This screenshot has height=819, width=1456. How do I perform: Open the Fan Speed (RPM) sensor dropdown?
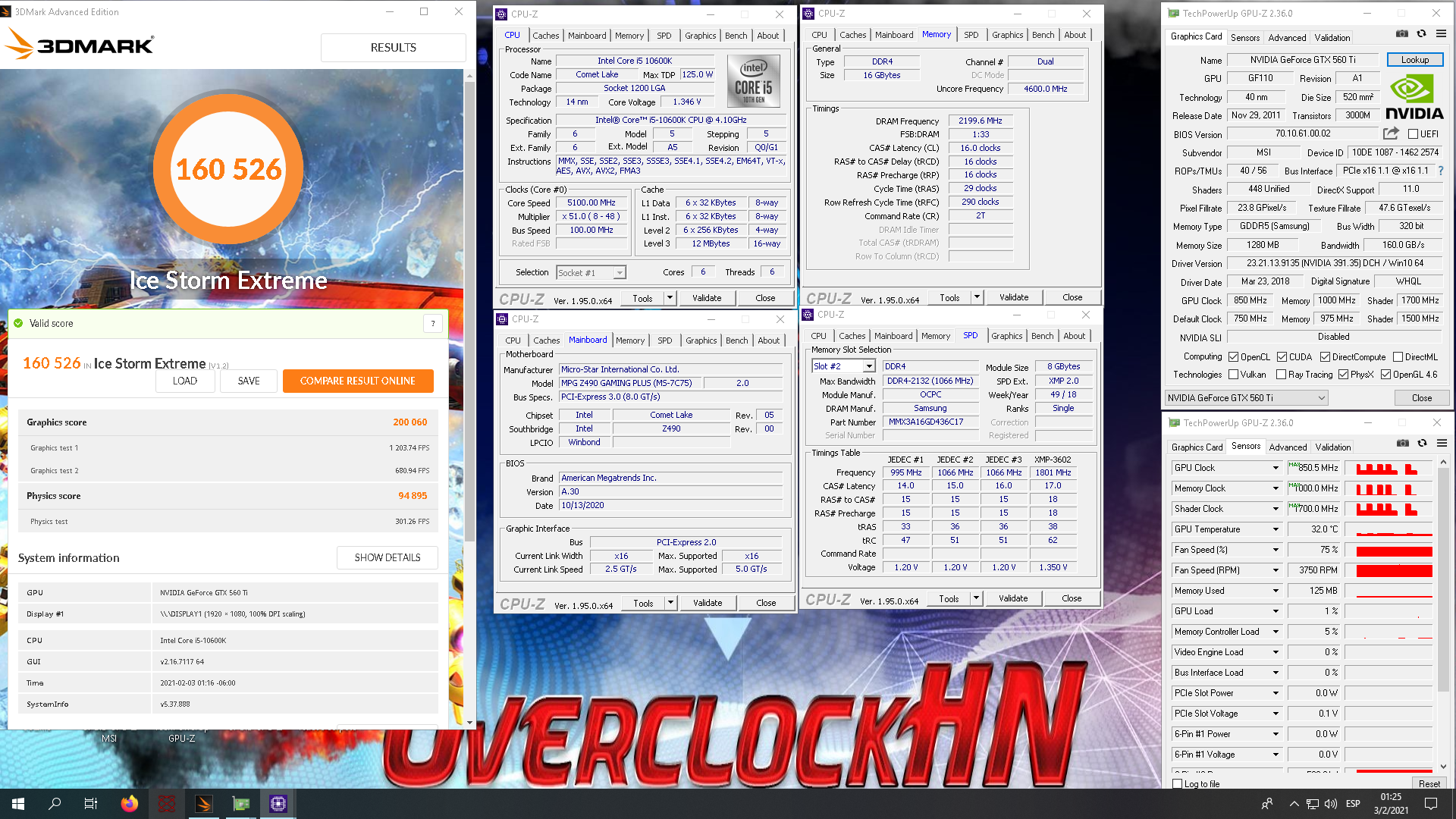[1276, 570]
